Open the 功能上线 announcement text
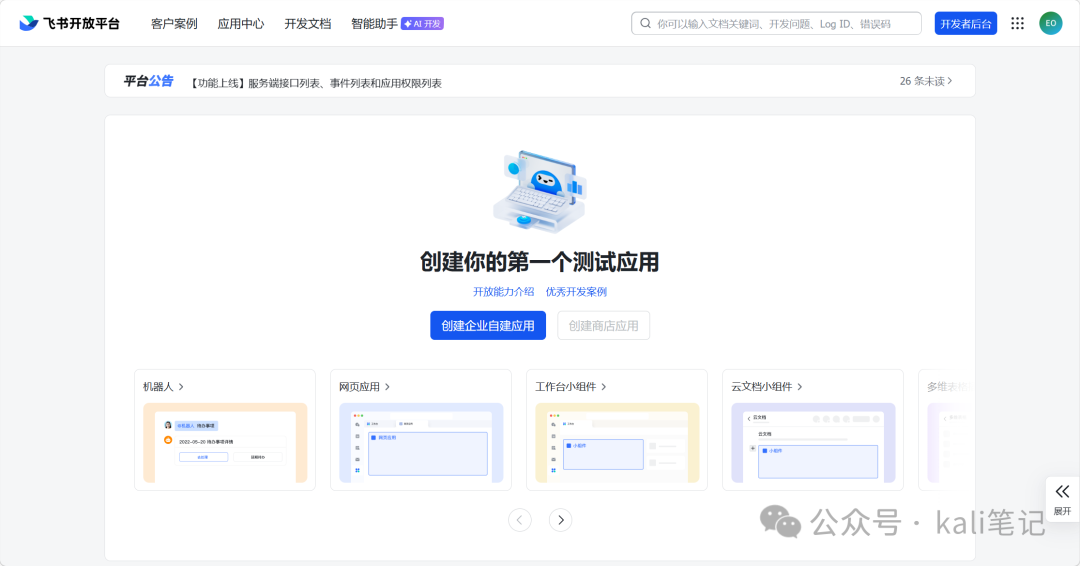Image resolution: width=1080 pixels, height=566 pixels. point(315,83)
